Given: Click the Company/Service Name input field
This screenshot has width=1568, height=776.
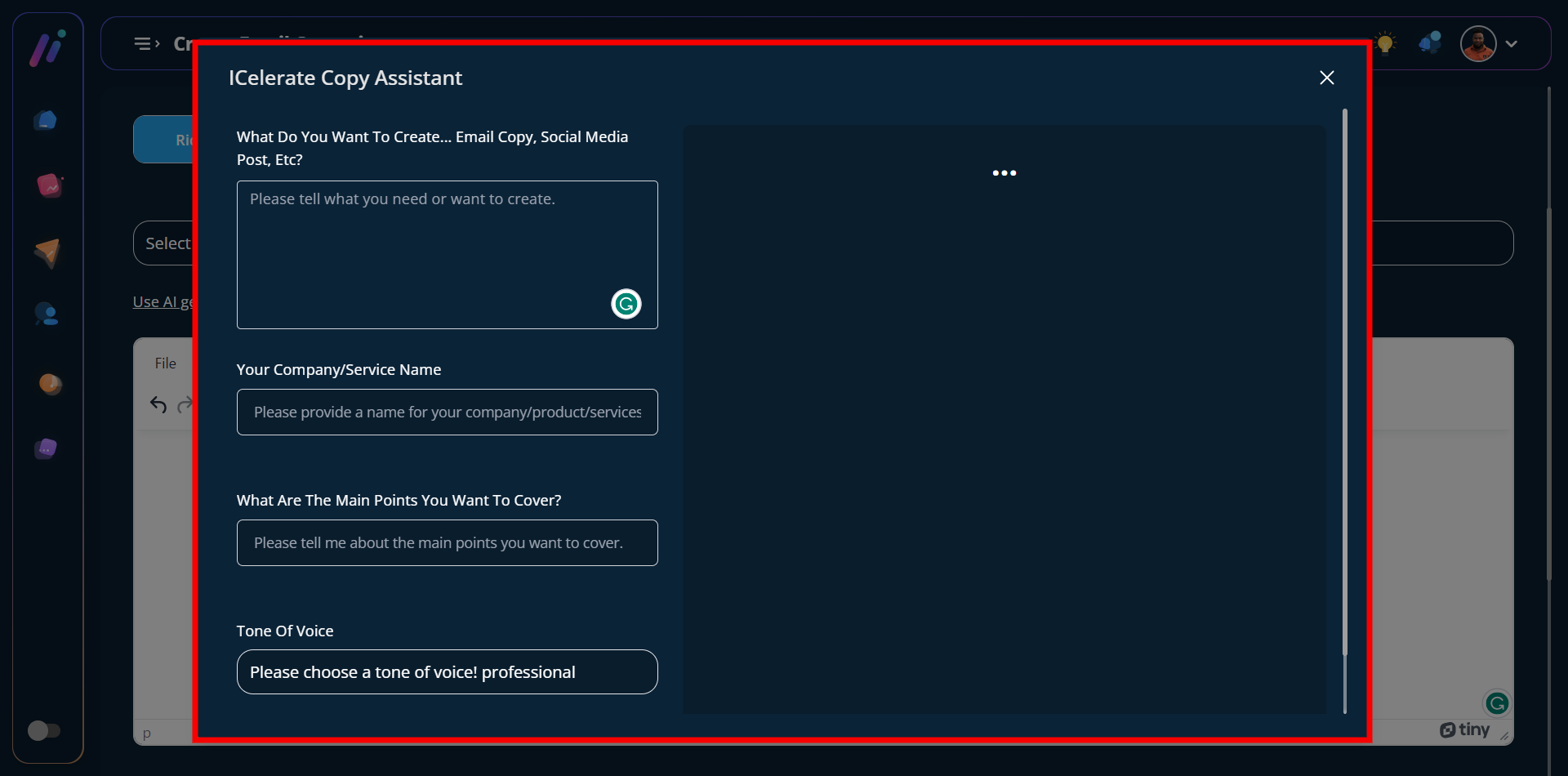Looking at the screenshot, I should click(447, 413).
